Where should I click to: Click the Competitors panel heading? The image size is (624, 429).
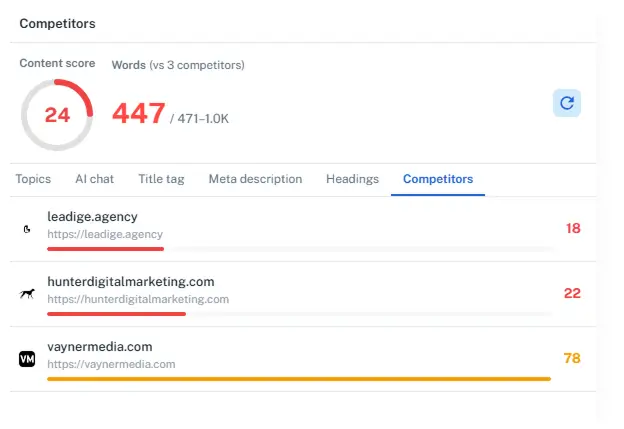point(57,23)
